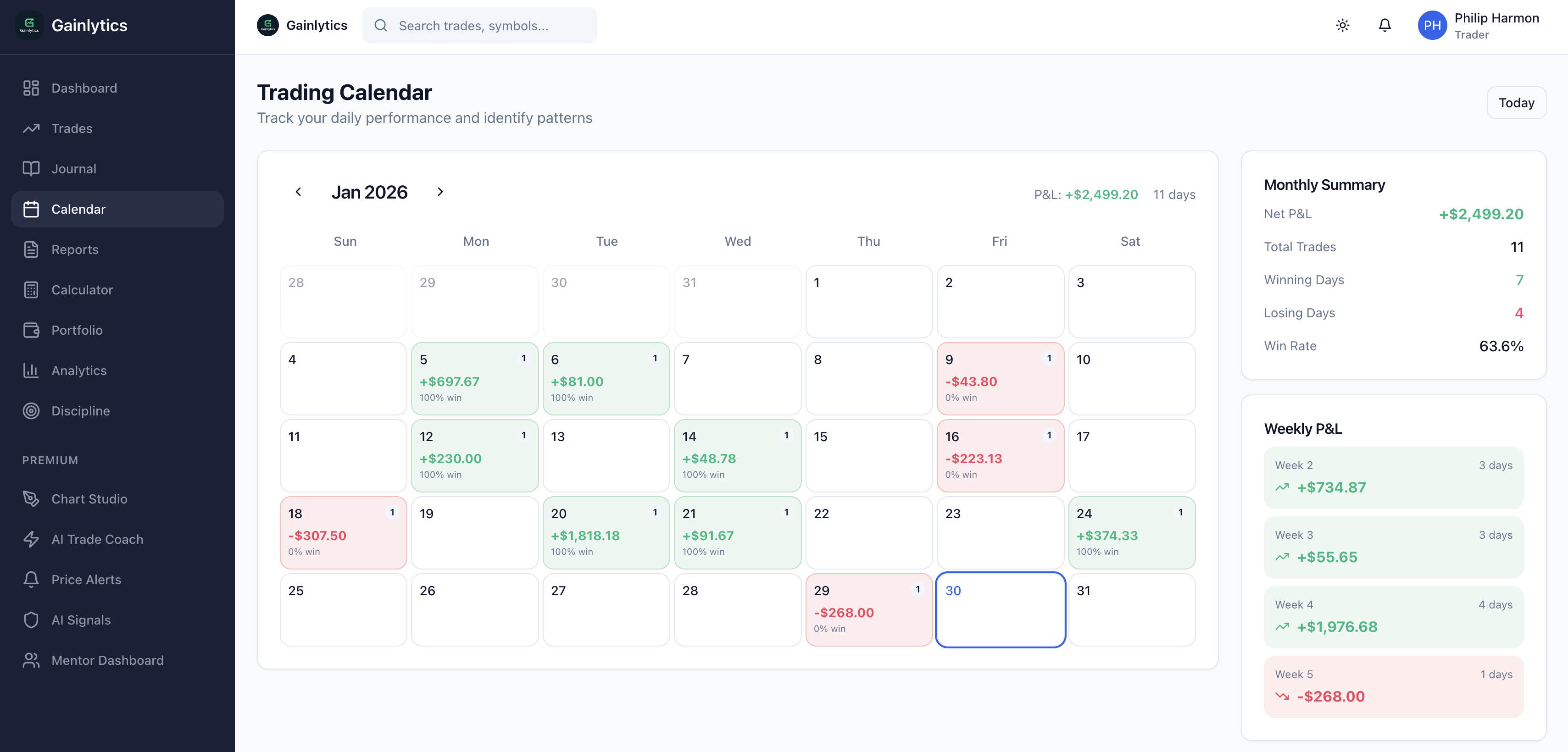
Task: Open the Journal book icon
Action: [31, 169]
